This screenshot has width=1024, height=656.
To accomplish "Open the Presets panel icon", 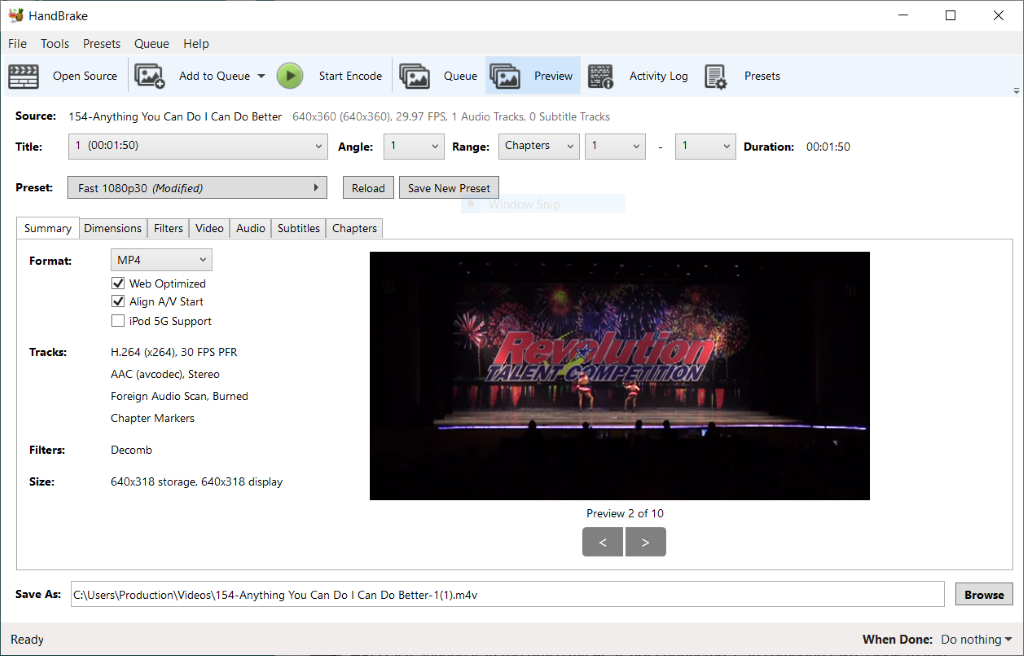I will coord(715,76).
